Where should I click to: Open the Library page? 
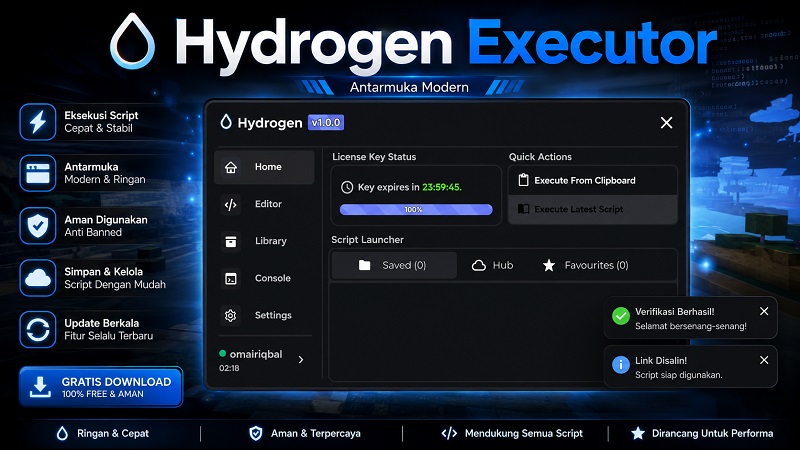point(264,241)
